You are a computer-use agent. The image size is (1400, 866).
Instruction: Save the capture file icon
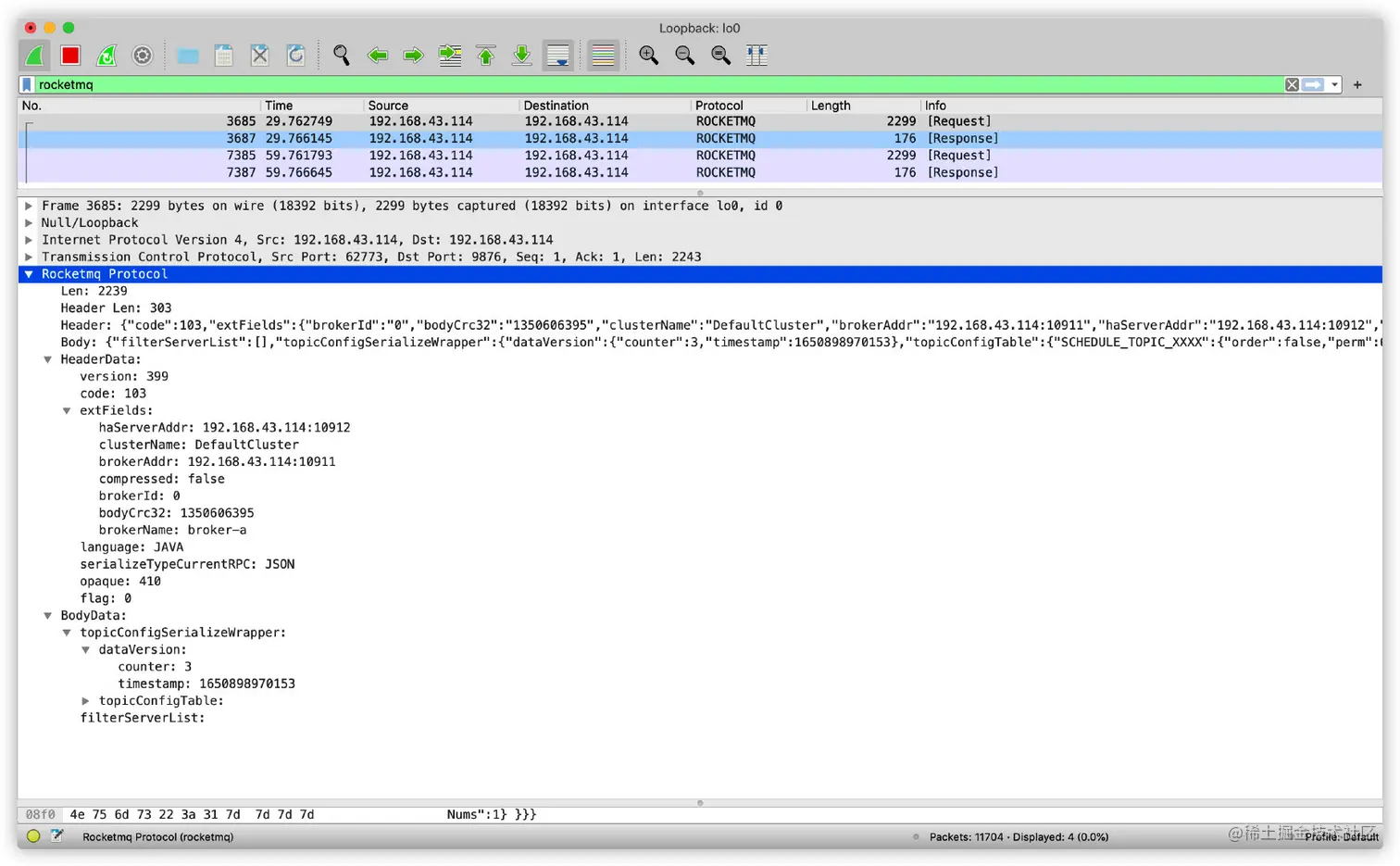(224, 56)
